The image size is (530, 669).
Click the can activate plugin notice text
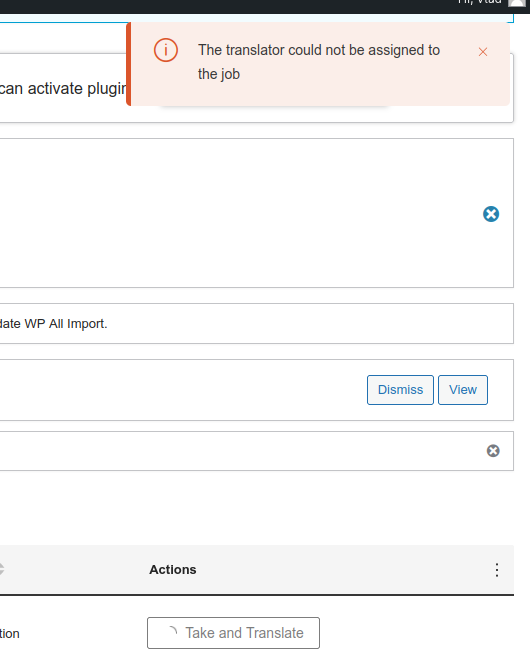coord(63,89)
